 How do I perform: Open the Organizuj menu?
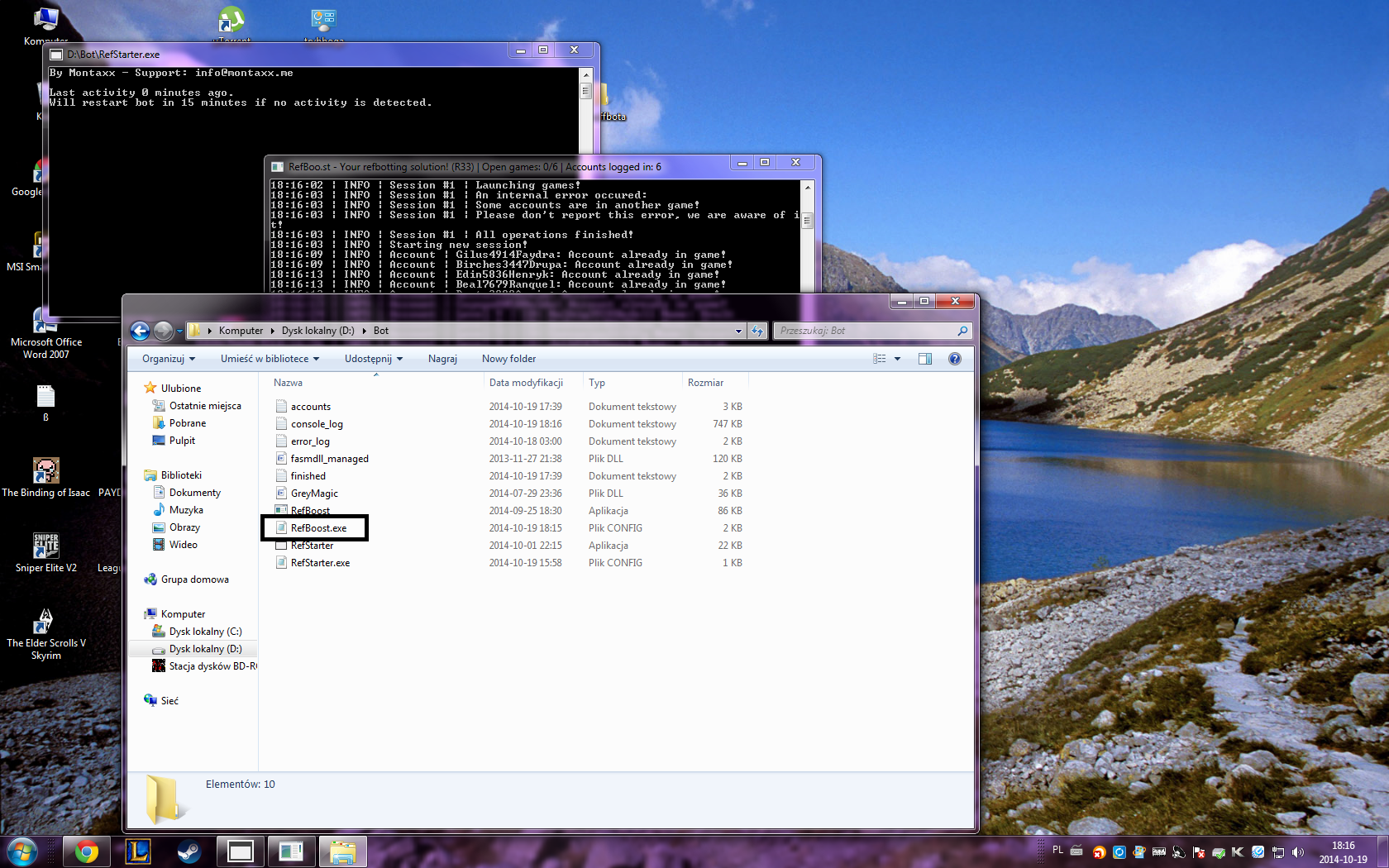click(169, 359)
